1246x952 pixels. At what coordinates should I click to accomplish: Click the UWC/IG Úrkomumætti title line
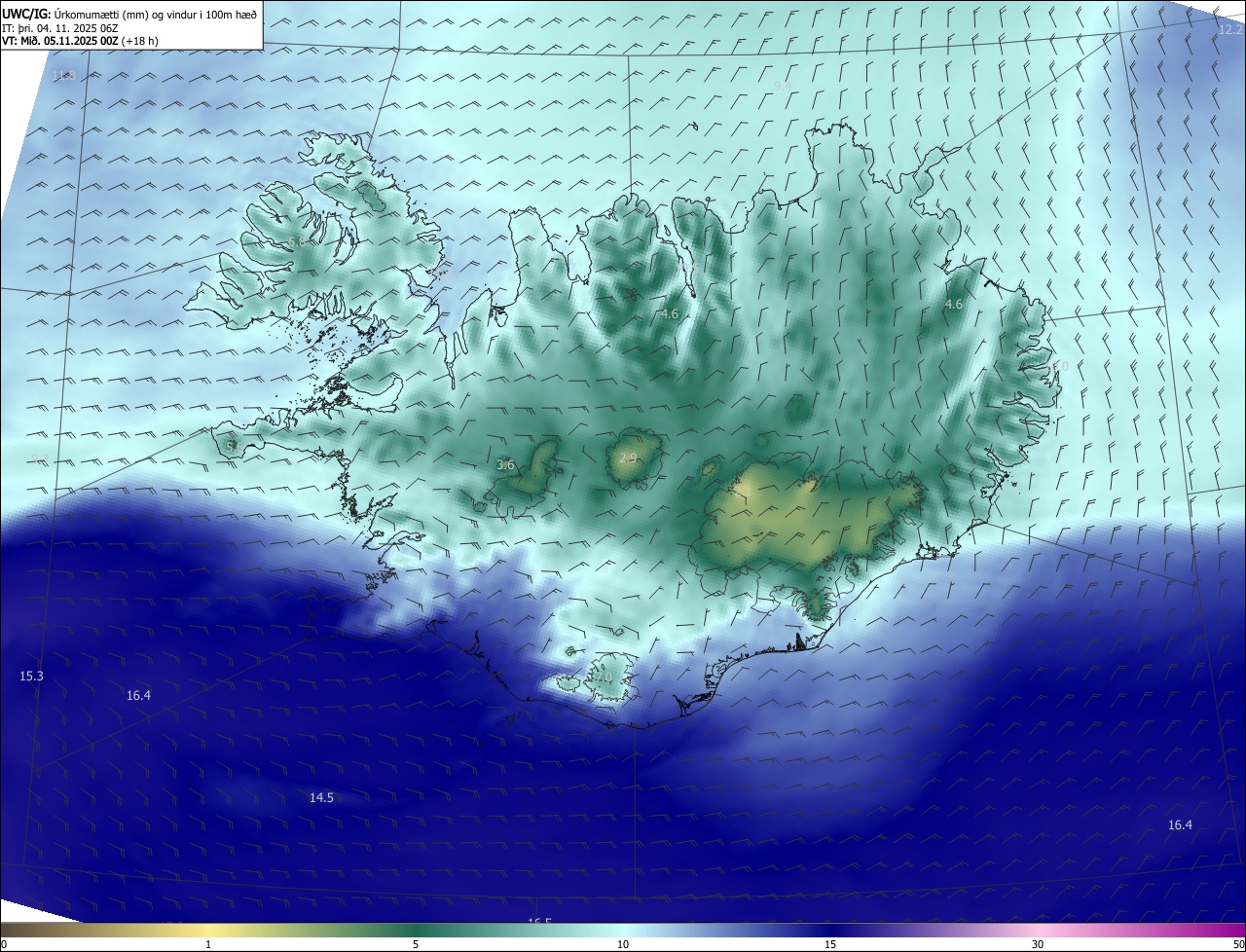[x=129, y=14]
